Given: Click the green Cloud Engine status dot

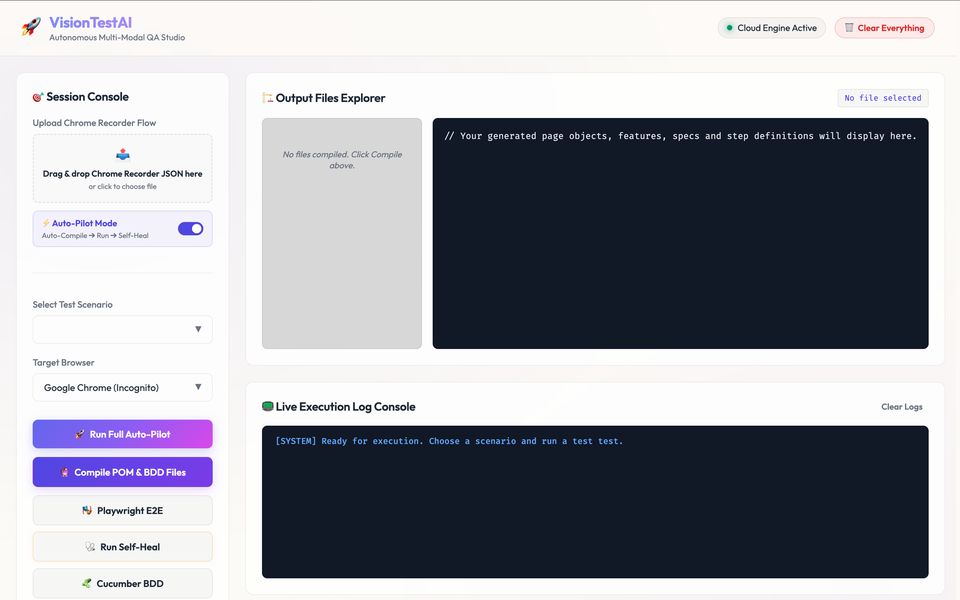Looking at the screenshot, I should point(729,28).
